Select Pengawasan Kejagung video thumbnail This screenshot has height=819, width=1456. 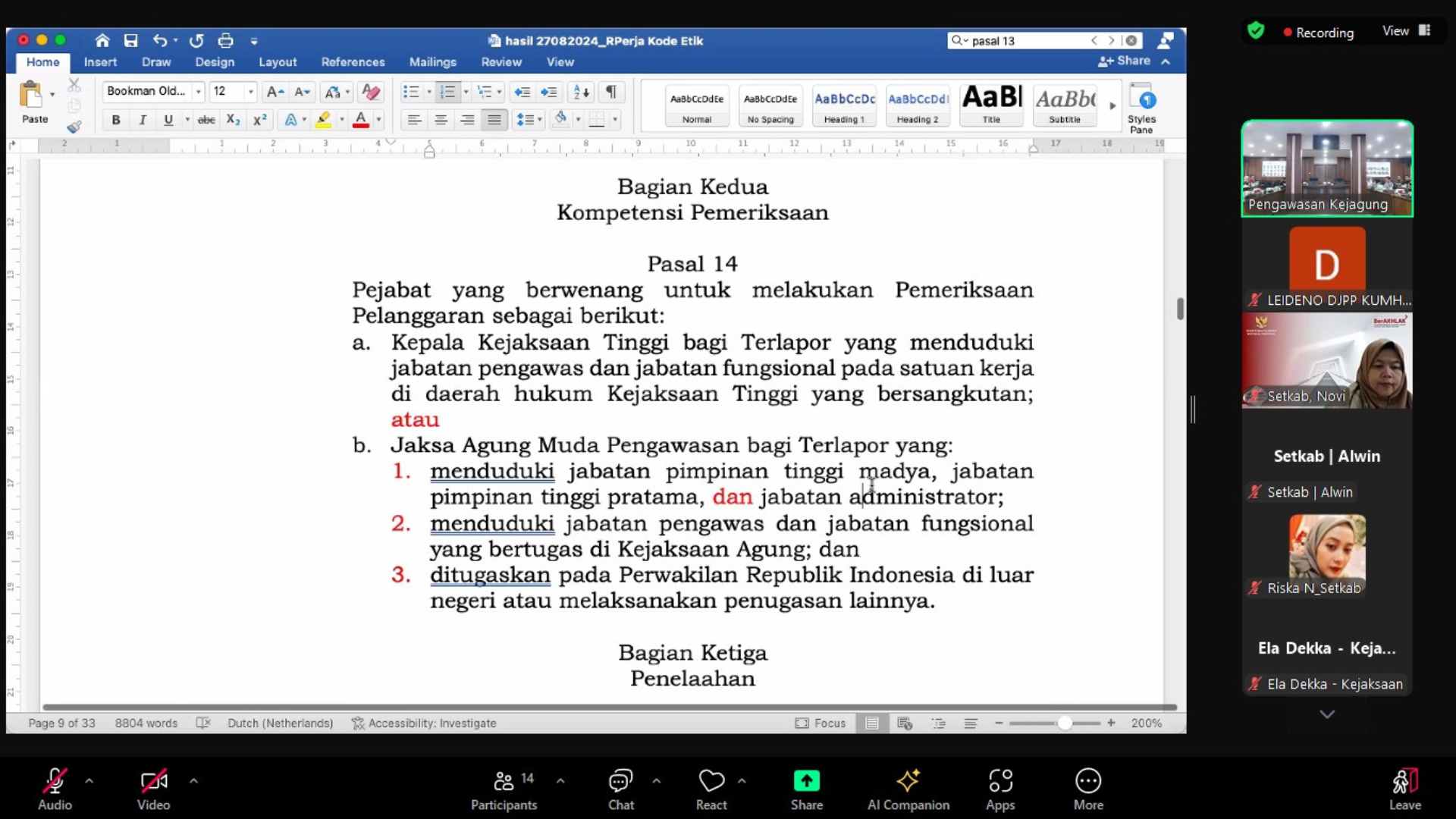click(x=1326, y=168)
